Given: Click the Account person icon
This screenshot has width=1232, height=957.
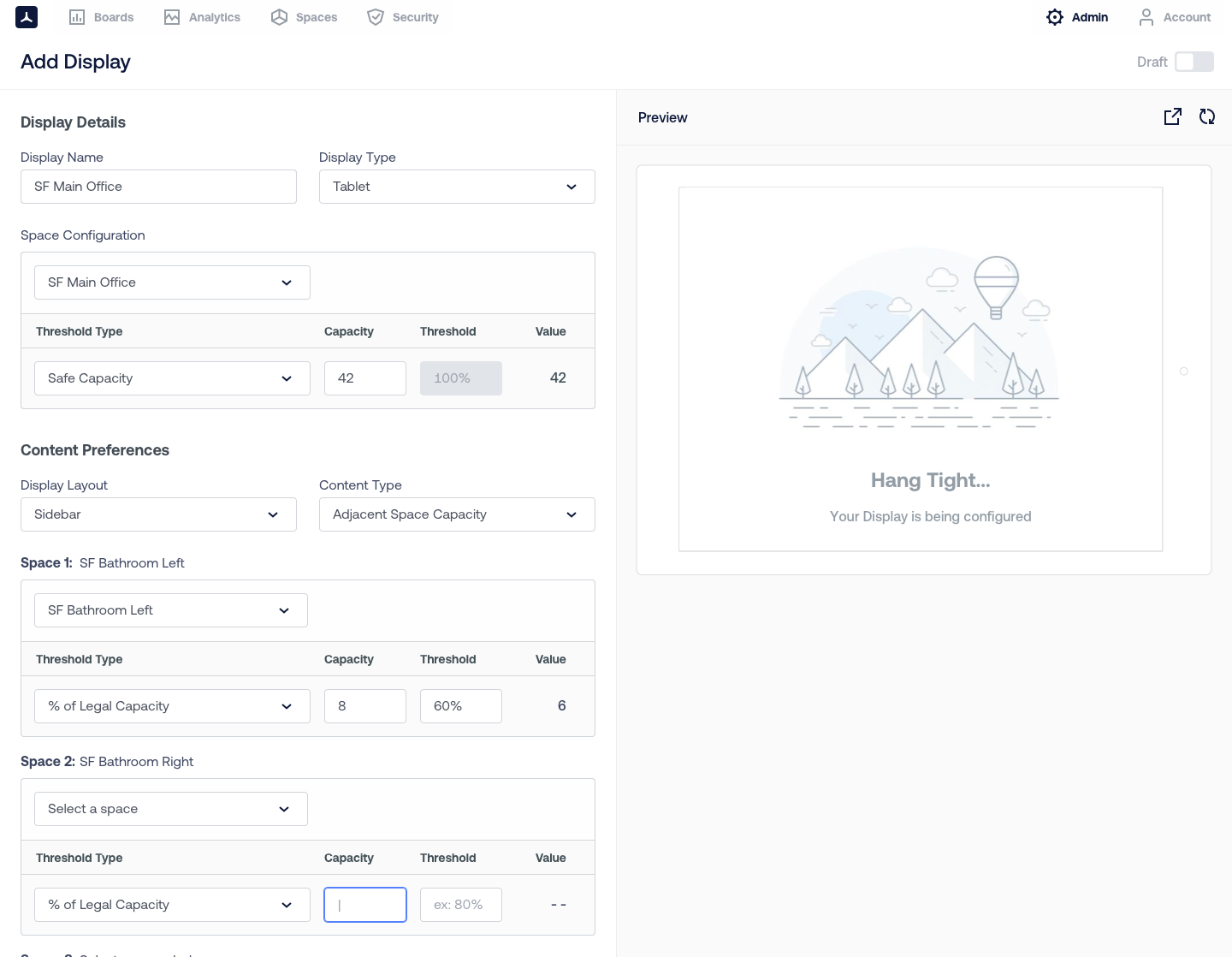Looking at the screenshot, I should click(x=1146, y=17).
